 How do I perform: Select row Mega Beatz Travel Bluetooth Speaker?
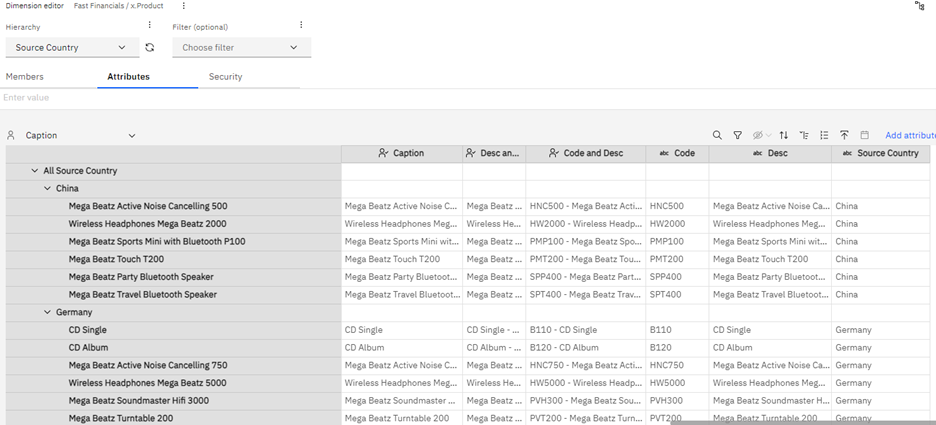[174, 295]
